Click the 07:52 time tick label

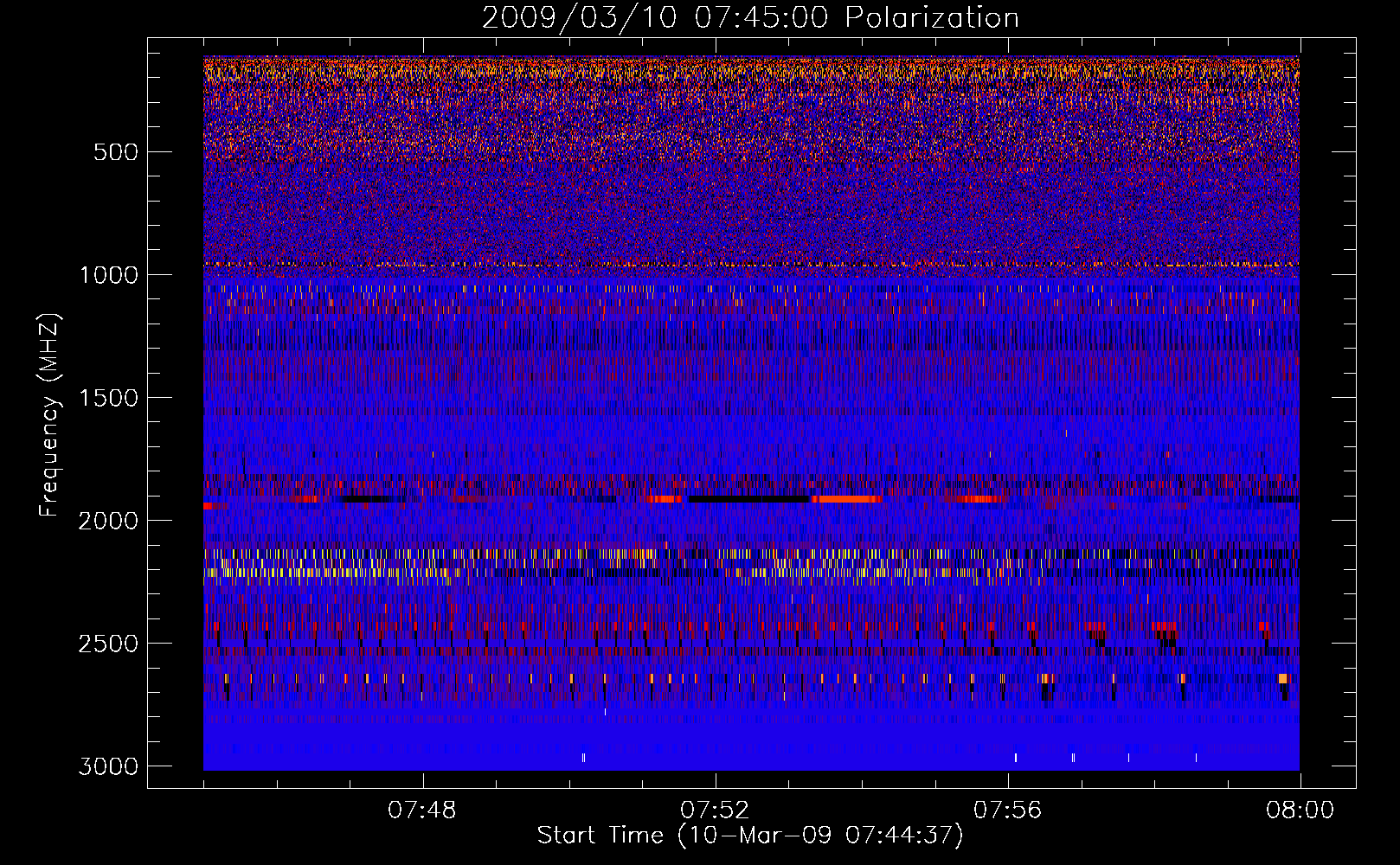pyautogui.click(x=715, y=811)
